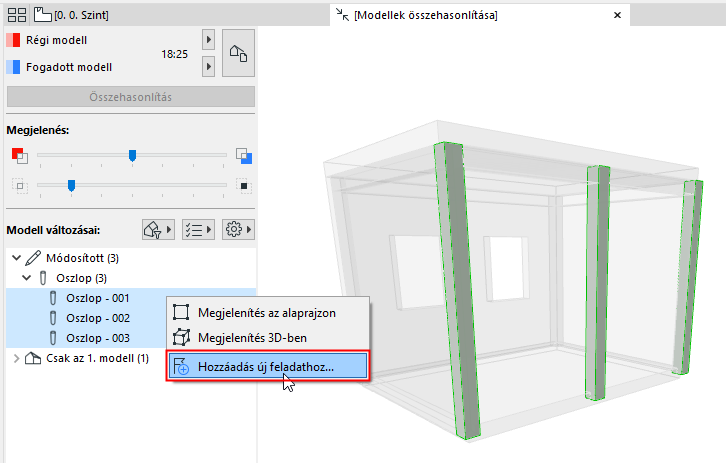Select the Oszlop (3) tree row

(x=131, y=278)
